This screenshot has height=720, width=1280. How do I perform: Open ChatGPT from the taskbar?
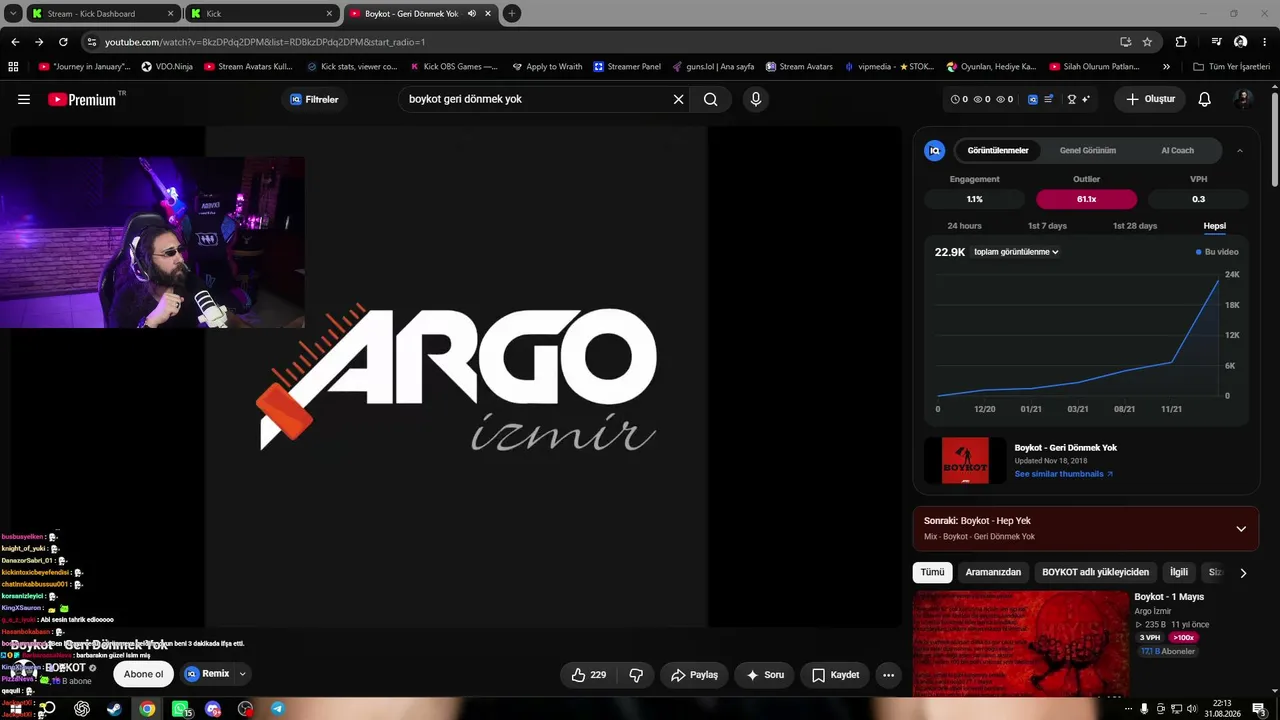pyautogui.click(x=82, y=709)
